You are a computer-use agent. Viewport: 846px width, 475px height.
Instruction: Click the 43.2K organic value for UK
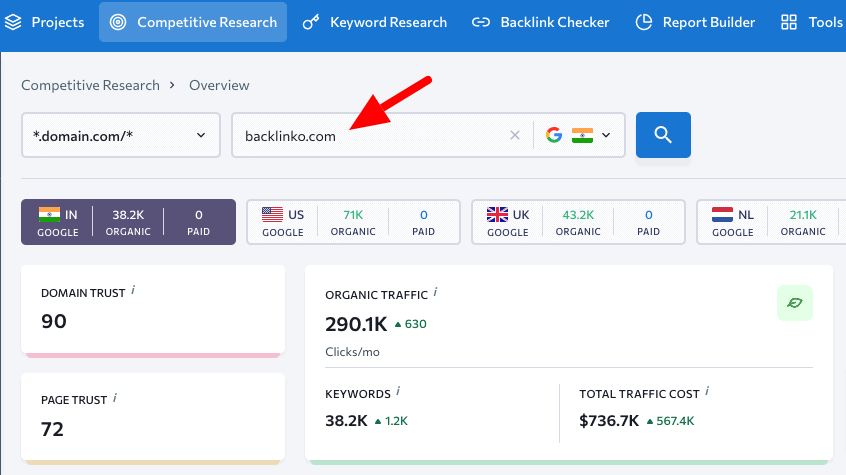click(x=578, y=215)
